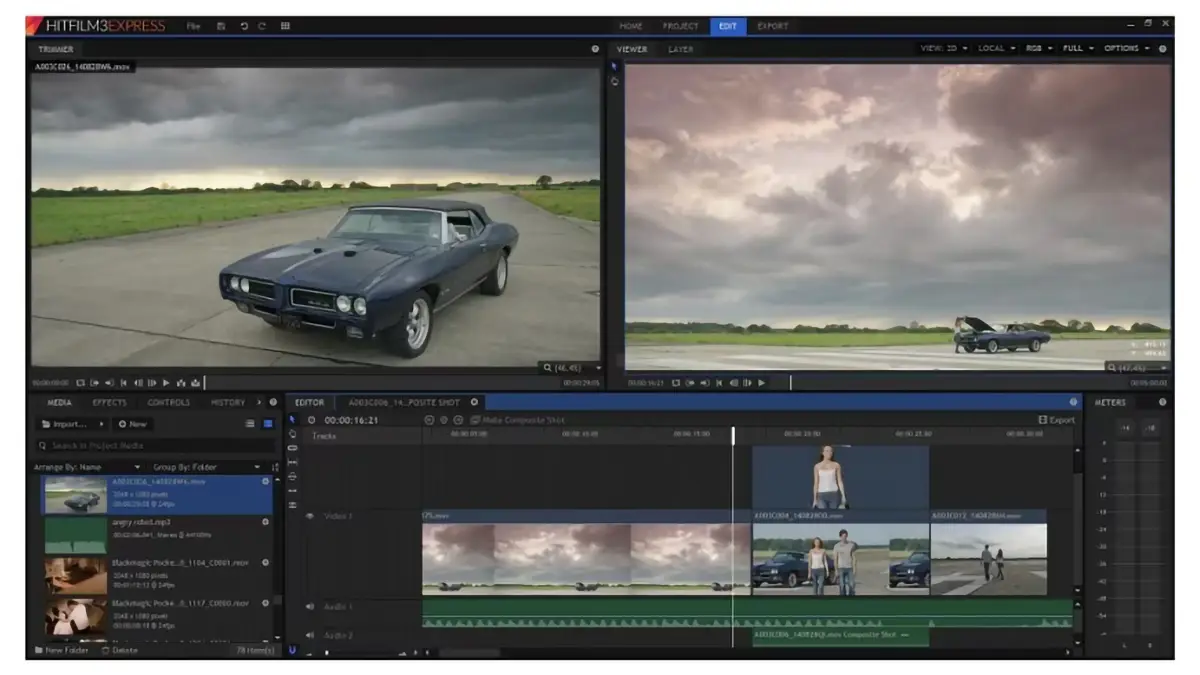Open the viewer Options dropdown
This screenshot has width=1200, height=675.
pos(1127,48)
